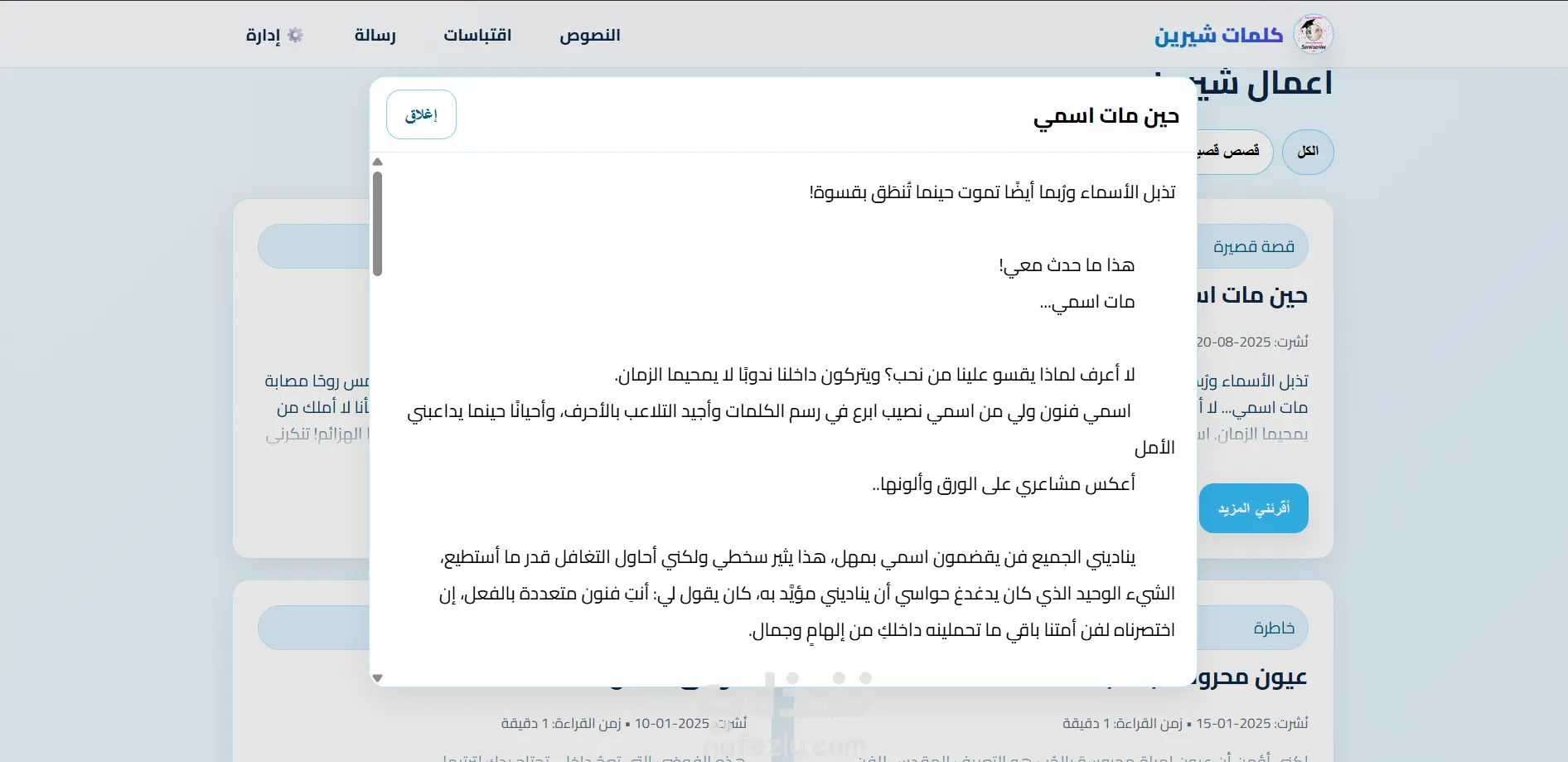1568x762 pixels.
Task: Open the كلمات شيرين home link
Action: [x=1218, y=35]
